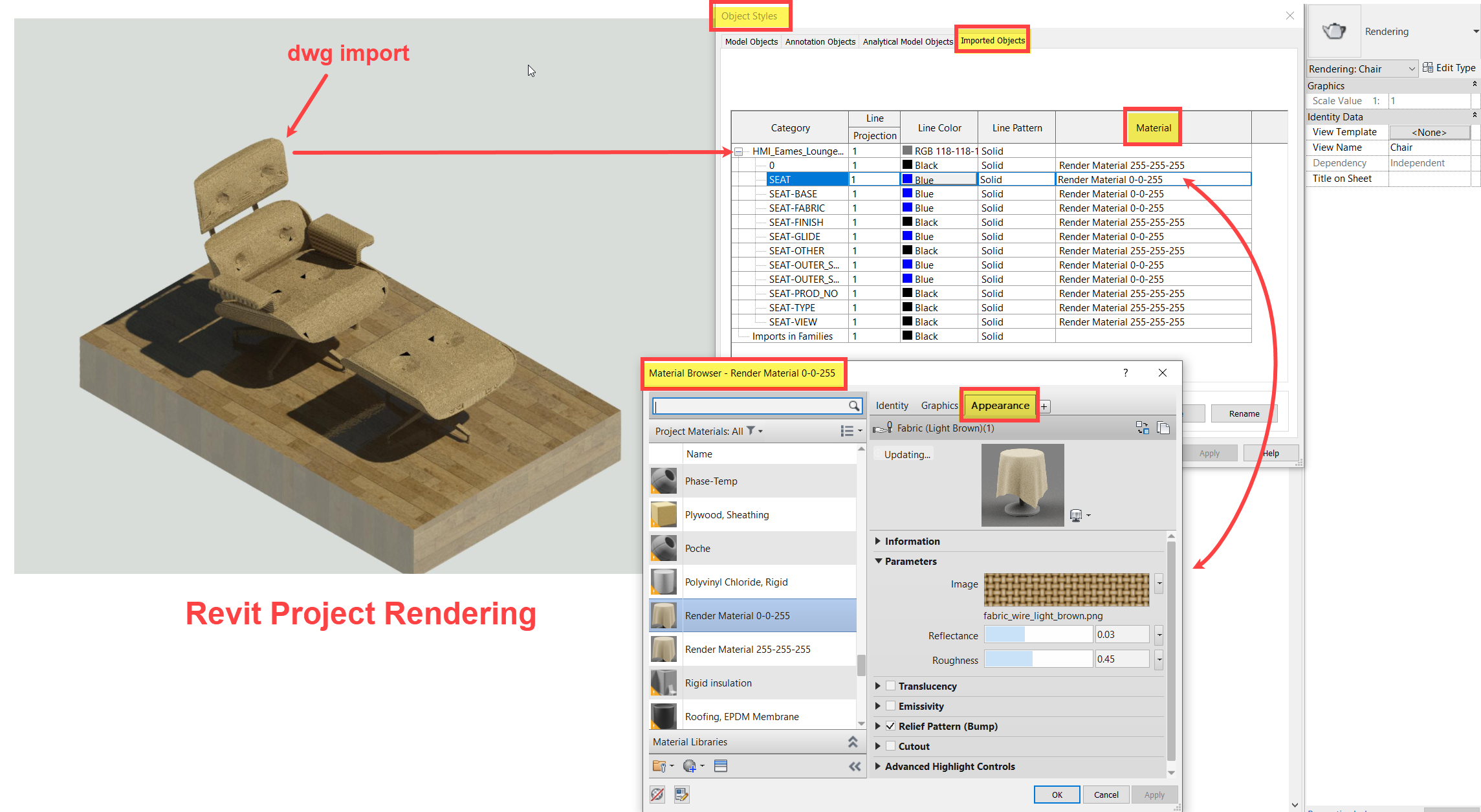Click the Rename button
The width and height of the screenshot is (1481, 812).
[x=1244, y=413]
